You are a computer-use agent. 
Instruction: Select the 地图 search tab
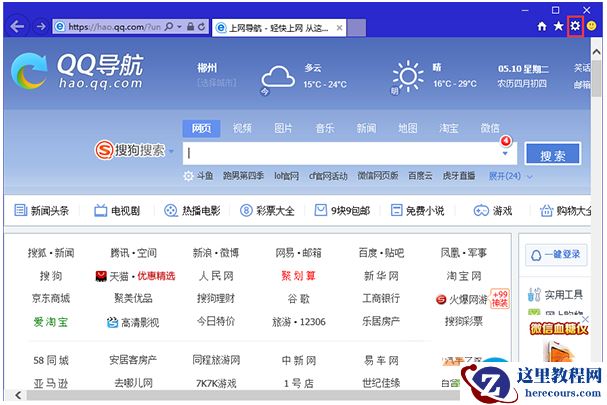pos(408,128)
